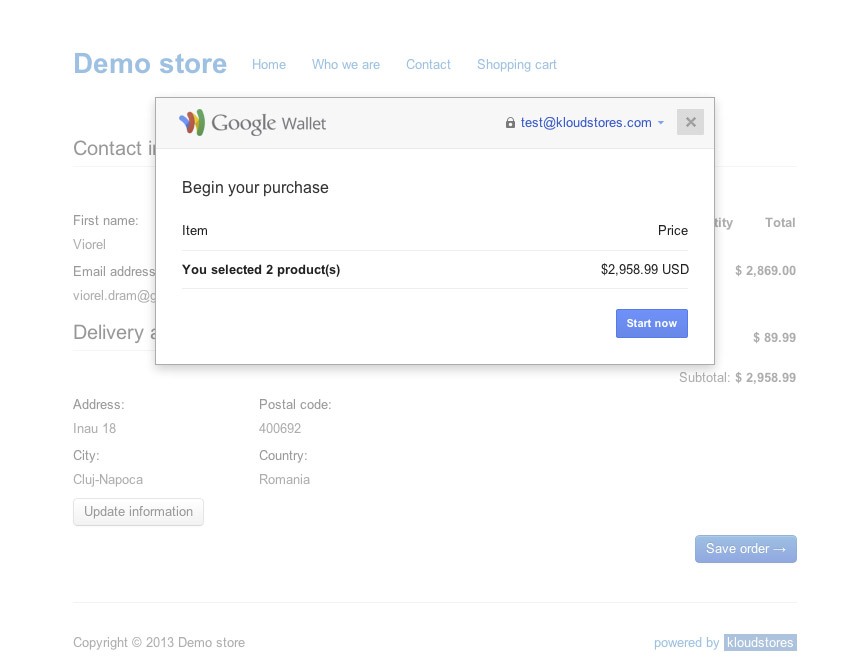Image resolution: width=868 pixels, height=670 pixels.
Task: Click the Total column header
Action: [780, 223]
